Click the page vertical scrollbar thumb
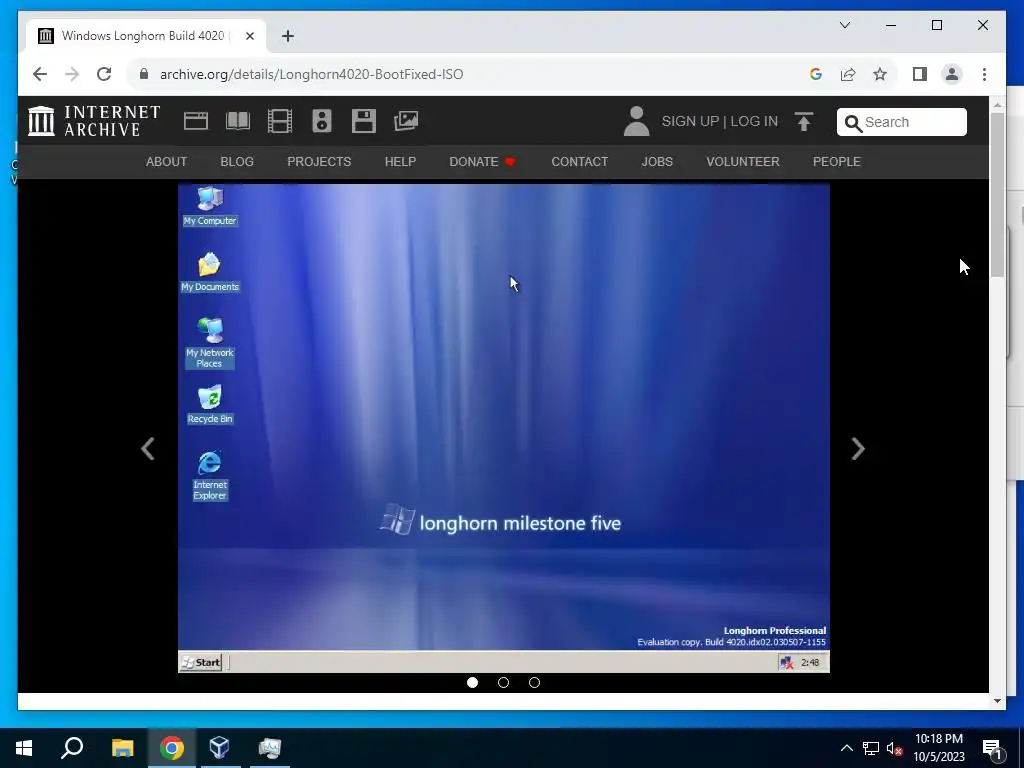Screen dimensions: 1024x768 pyautogui.click(x=997, y=195)
